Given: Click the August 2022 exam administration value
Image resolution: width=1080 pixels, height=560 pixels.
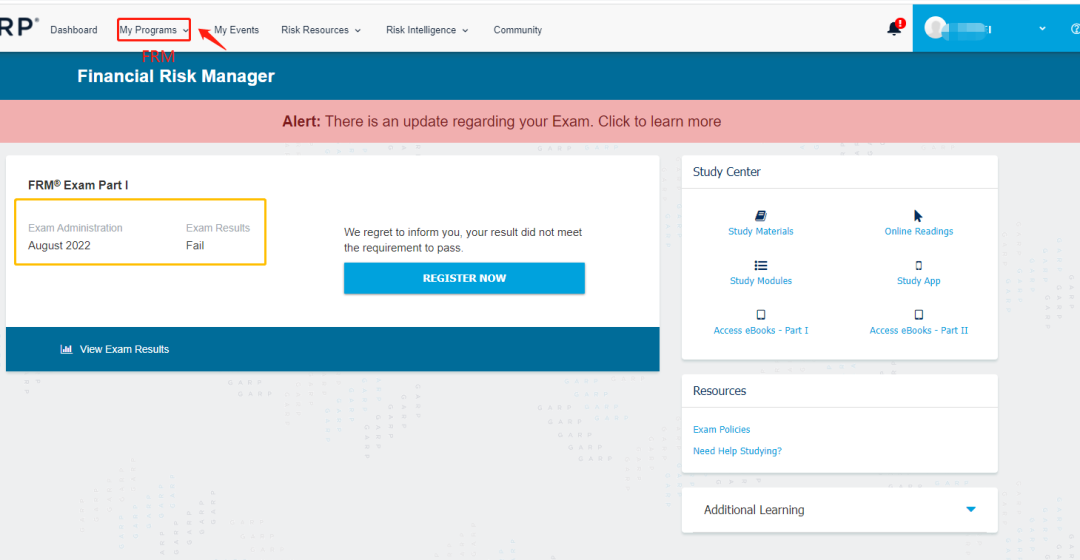Looking at the screenshot, I should (x=59, y=245).
